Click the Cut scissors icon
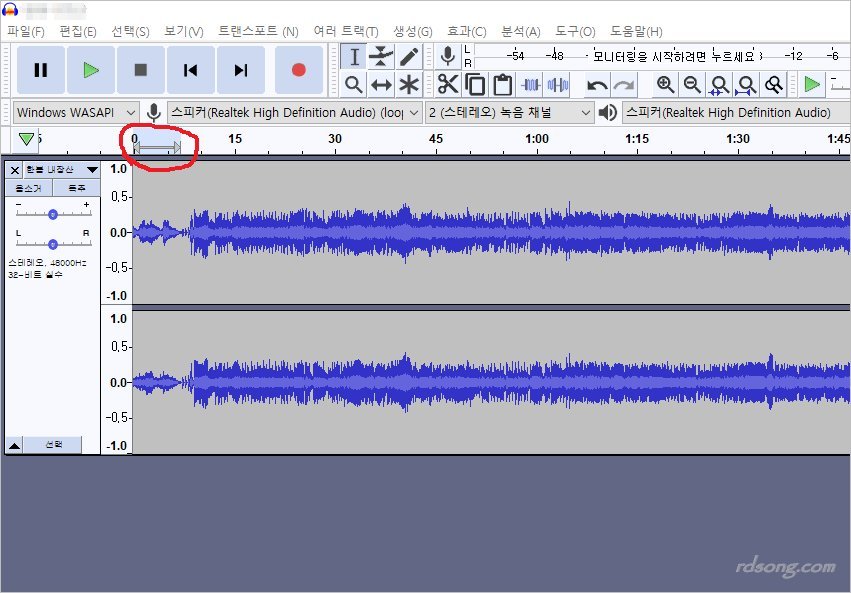The width and height of the screenshot is (851, 593). (447, 84)
